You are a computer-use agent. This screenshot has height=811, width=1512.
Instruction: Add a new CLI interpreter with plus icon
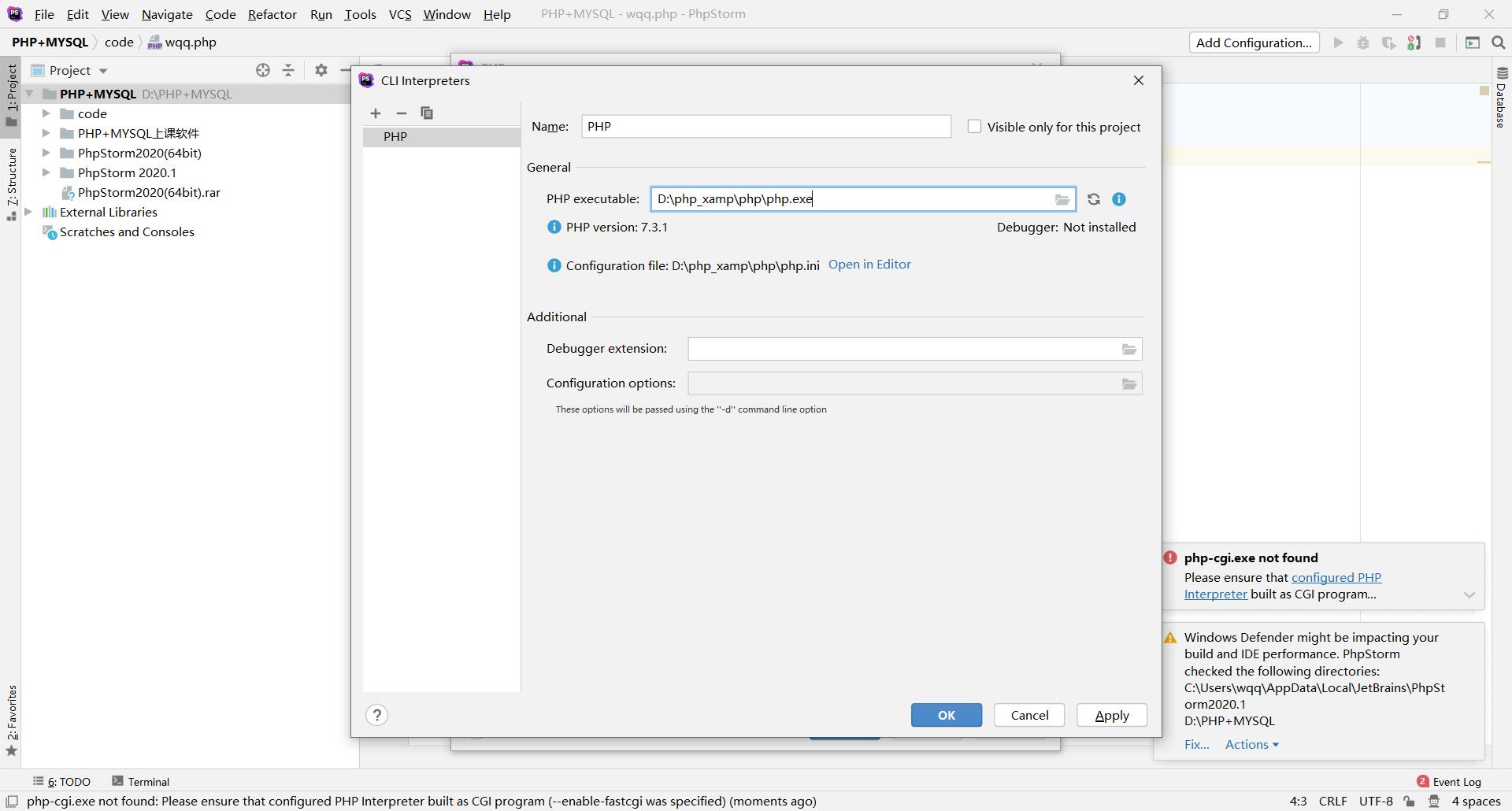[376, 113]
